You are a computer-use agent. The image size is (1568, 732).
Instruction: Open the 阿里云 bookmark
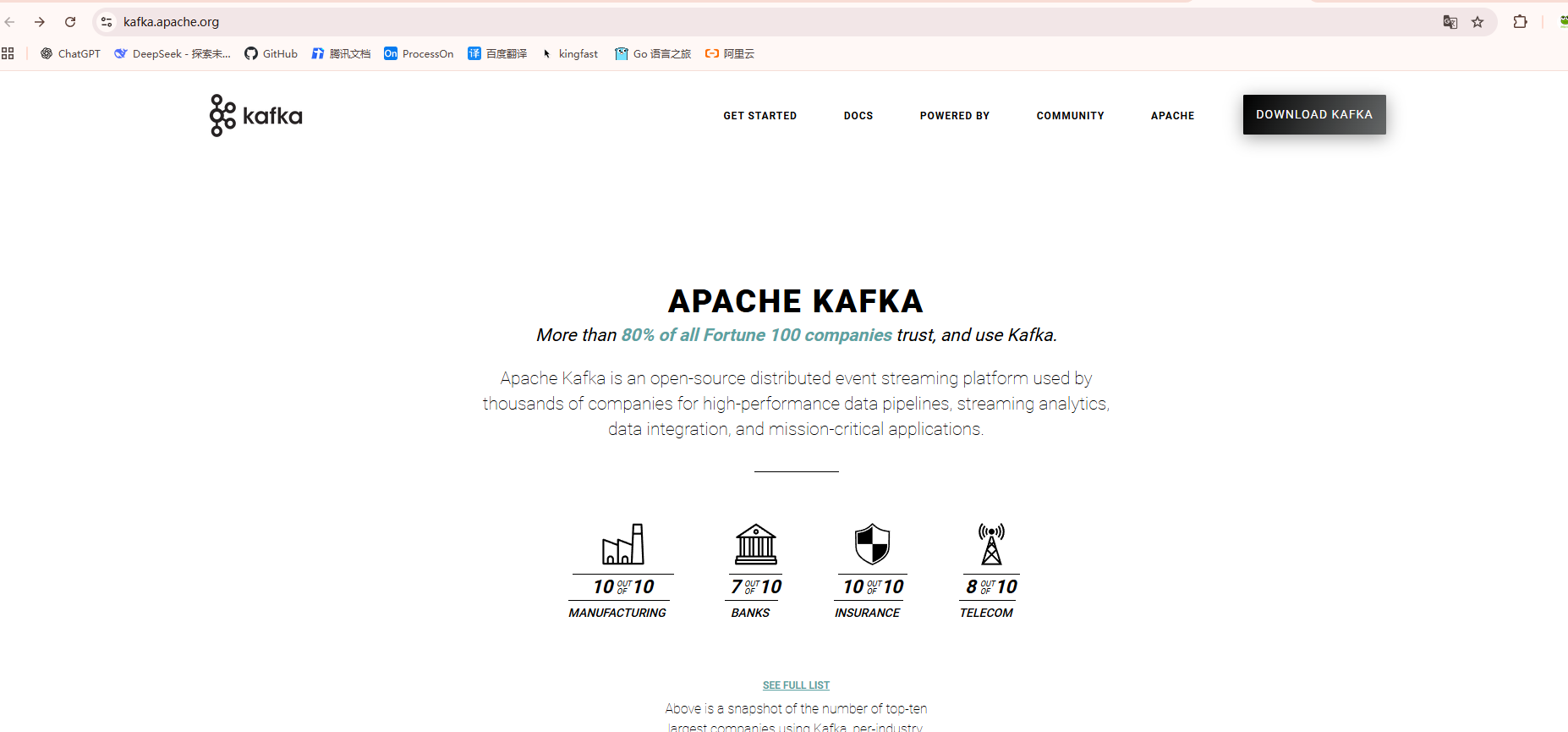(730, 53)
